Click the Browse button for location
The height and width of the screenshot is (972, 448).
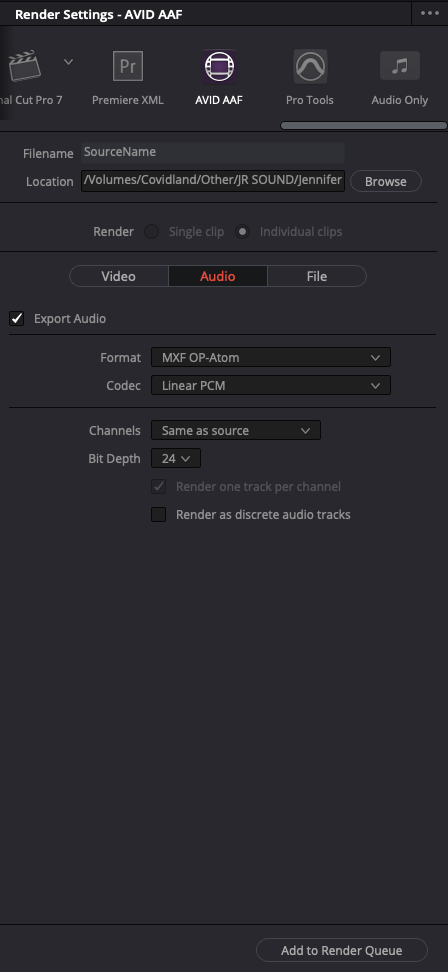pyautogui.click(x=386, y=182)
